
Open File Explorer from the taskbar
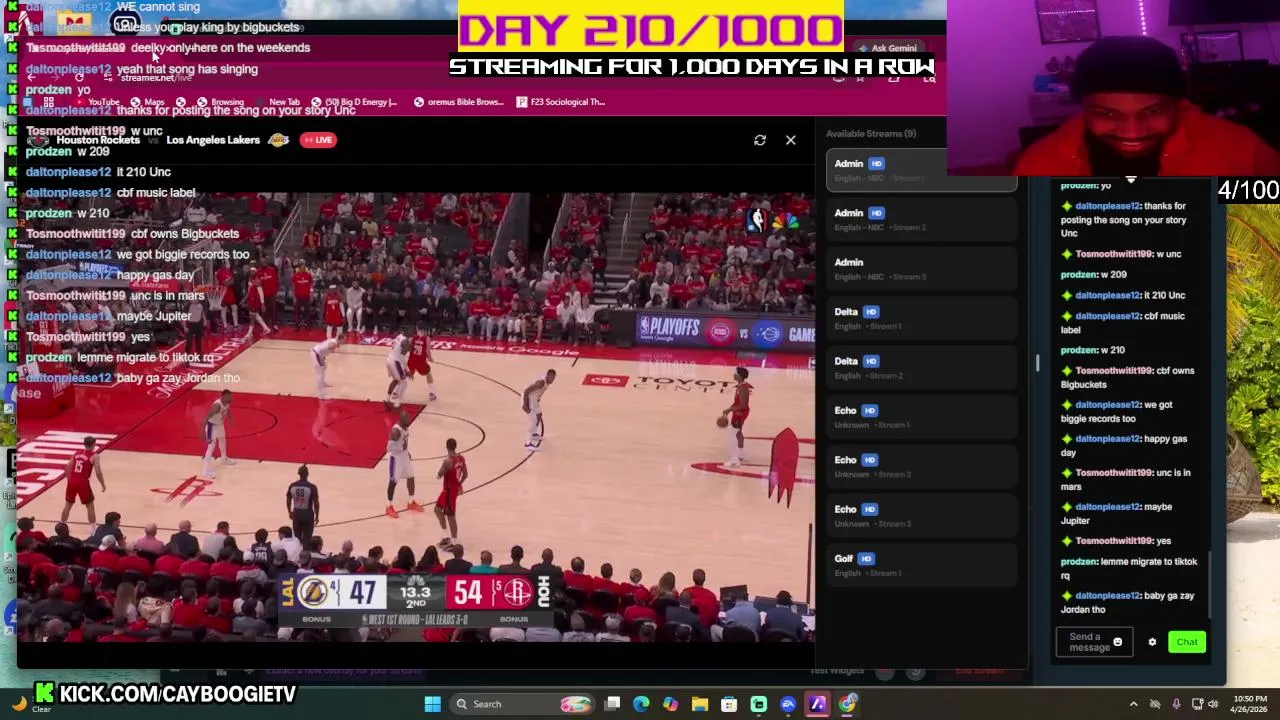pos(700,704)
